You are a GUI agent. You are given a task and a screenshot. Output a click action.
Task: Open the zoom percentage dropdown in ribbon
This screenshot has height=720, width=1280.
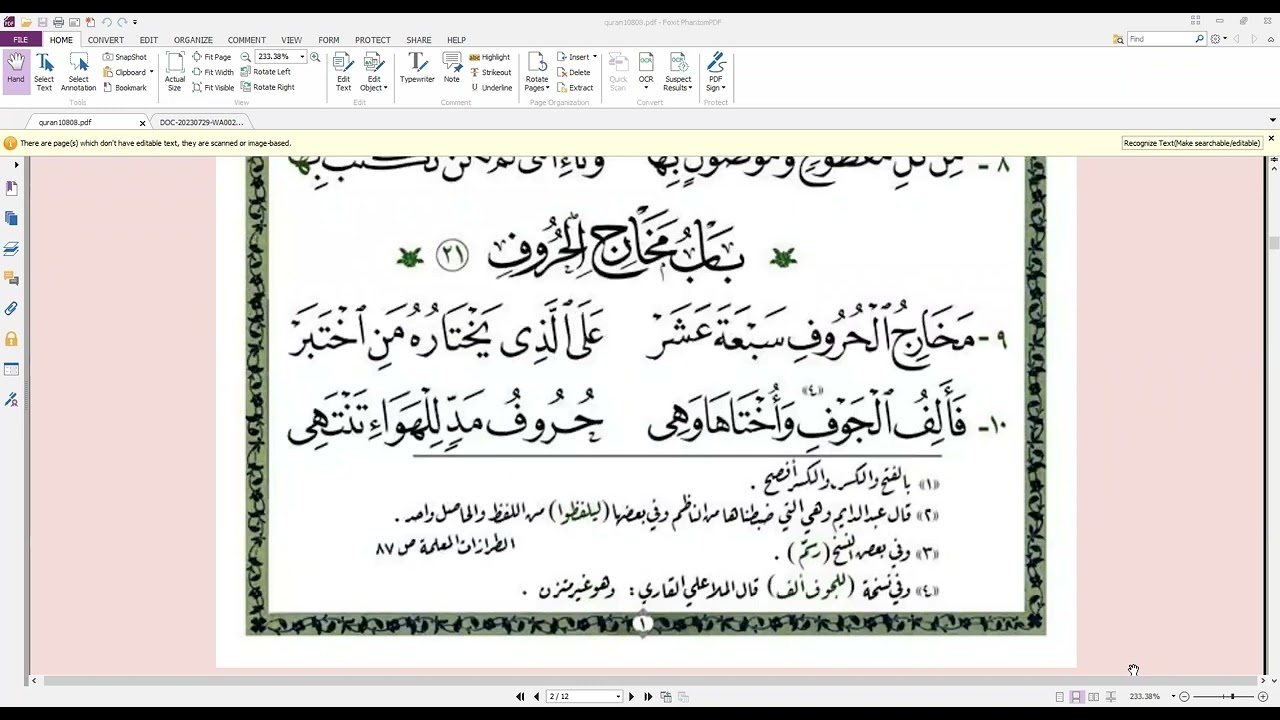(x=302, y=57)
